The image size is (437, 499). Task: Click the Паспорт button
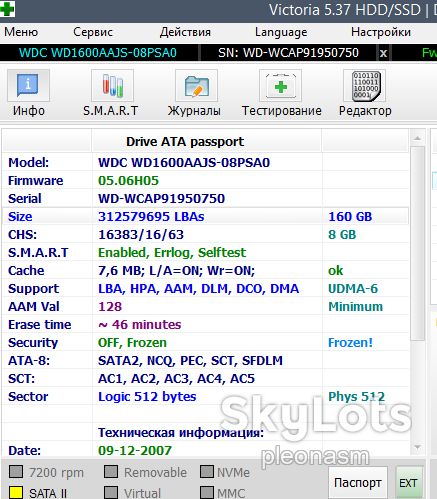pyautogui.click(x=358, y=482)
